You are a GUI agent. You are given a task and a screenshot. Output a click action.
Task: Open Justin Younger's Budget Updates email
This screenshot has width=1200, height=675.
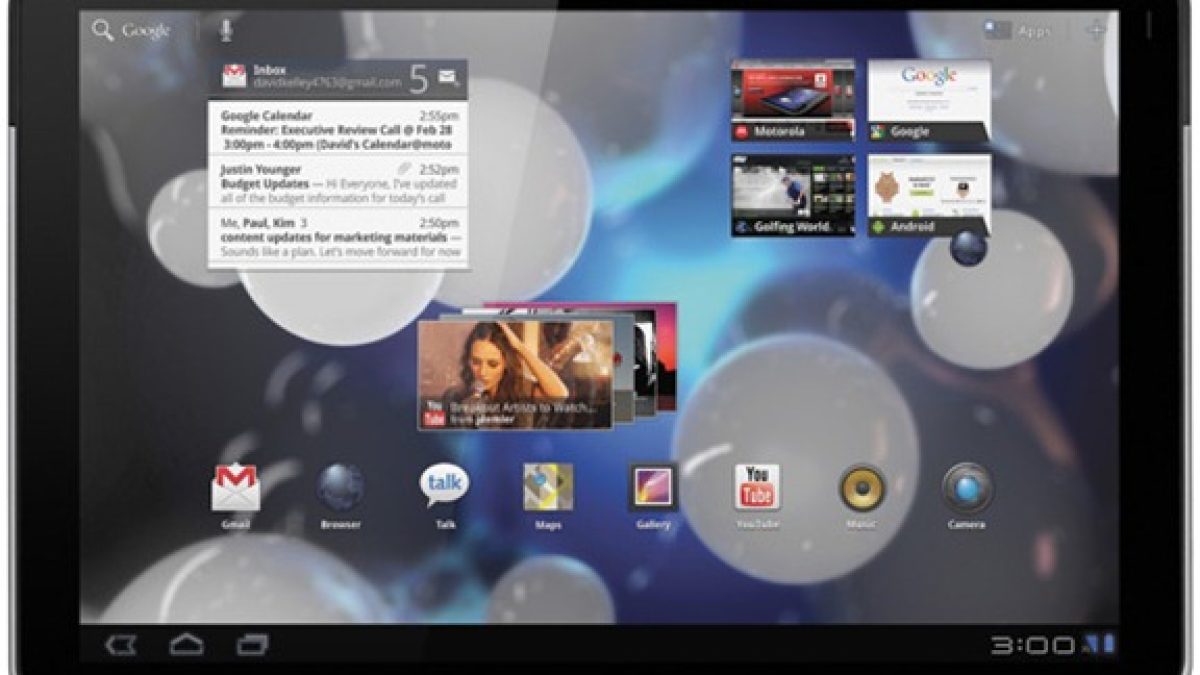tap(338, 182)
